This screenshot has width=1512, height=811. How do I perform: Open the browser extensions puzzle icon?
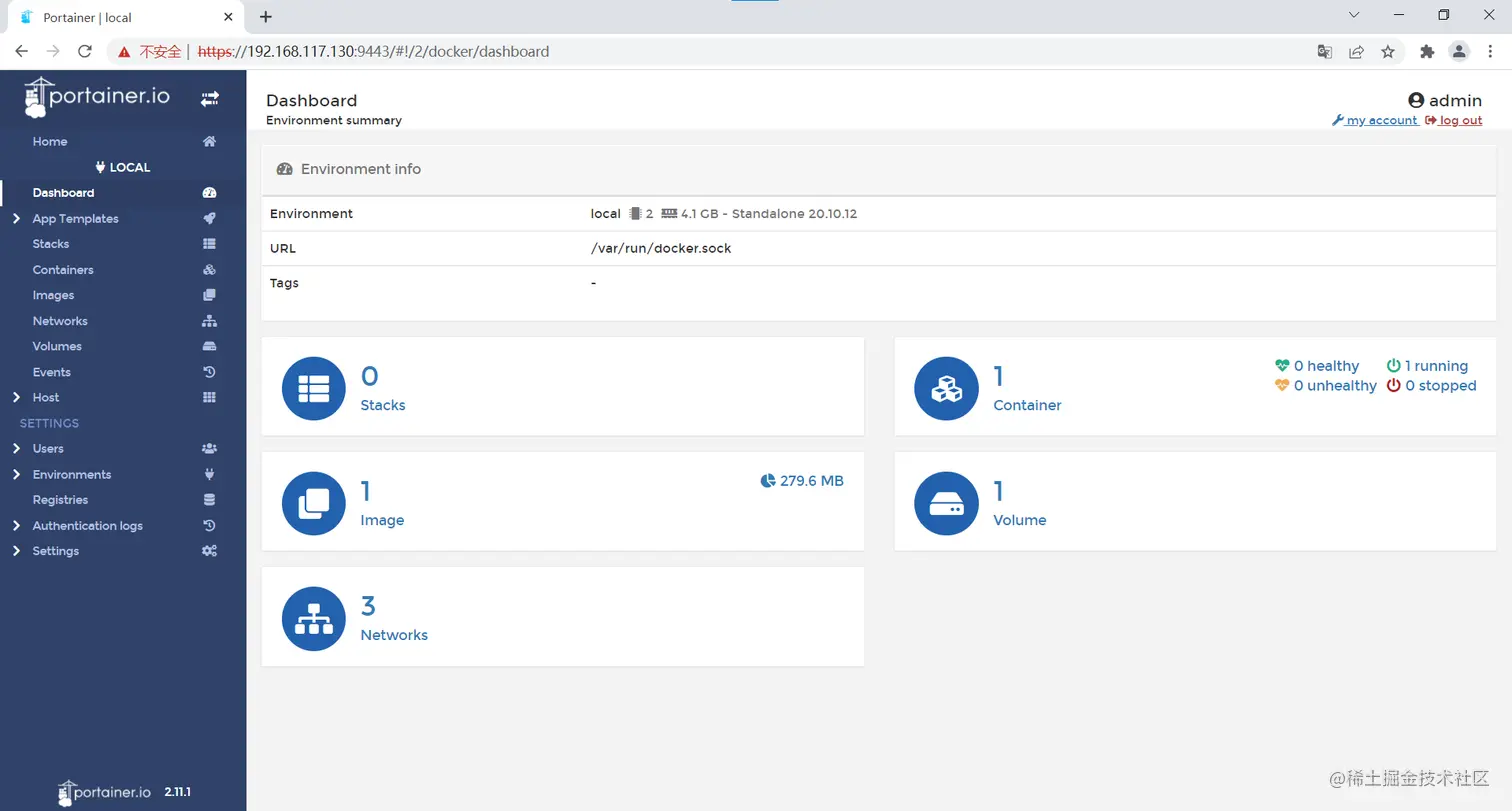[x=1427, y=52]
